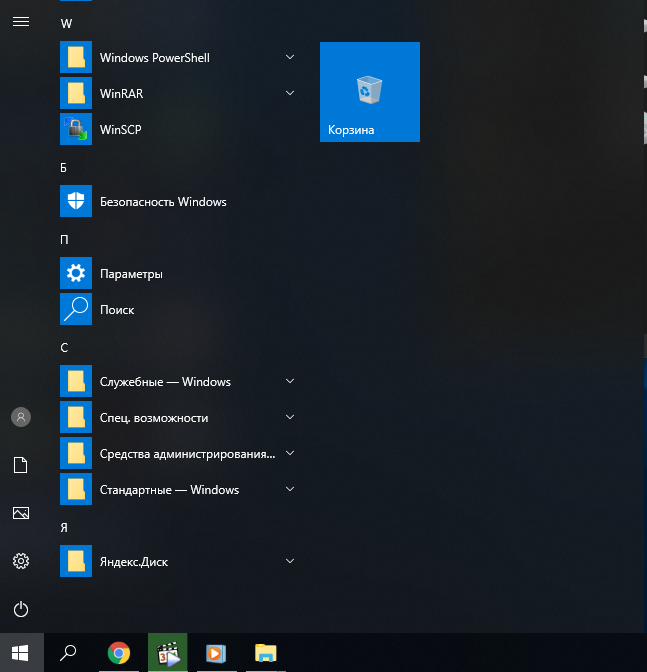The width and height of the screenshot is (647, 672).
Task: Open Безопасность Windows shield icon
Action: [x=76, y=201]
